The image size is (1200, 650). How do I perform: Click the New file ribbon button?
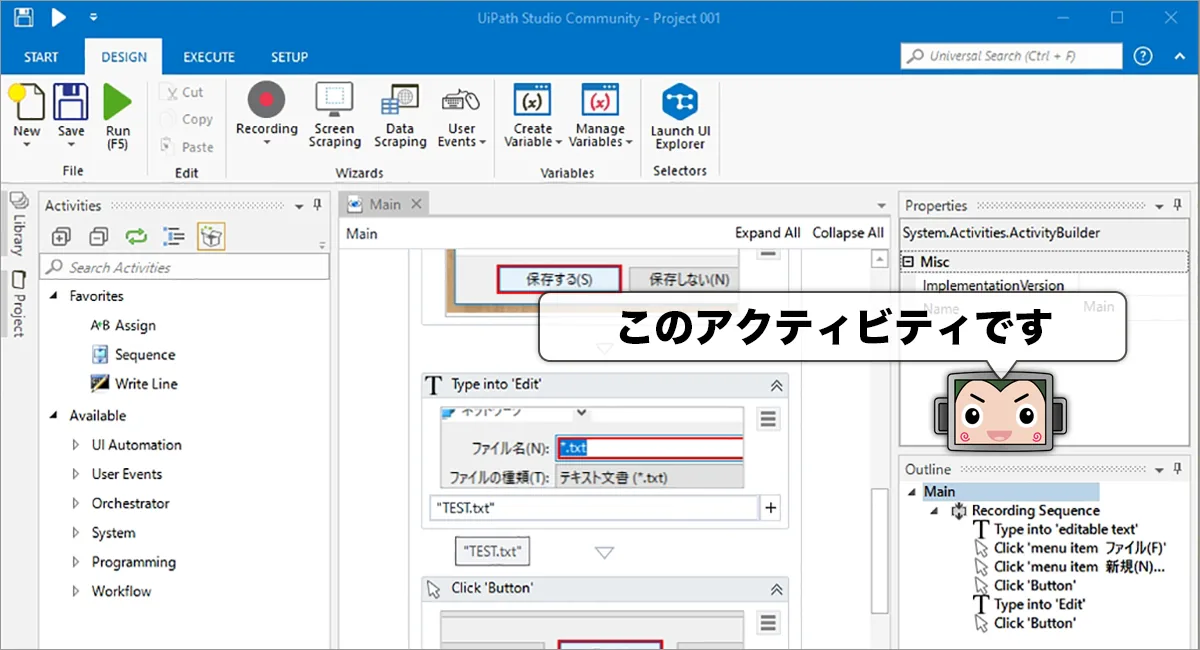[x=27, y=115]
